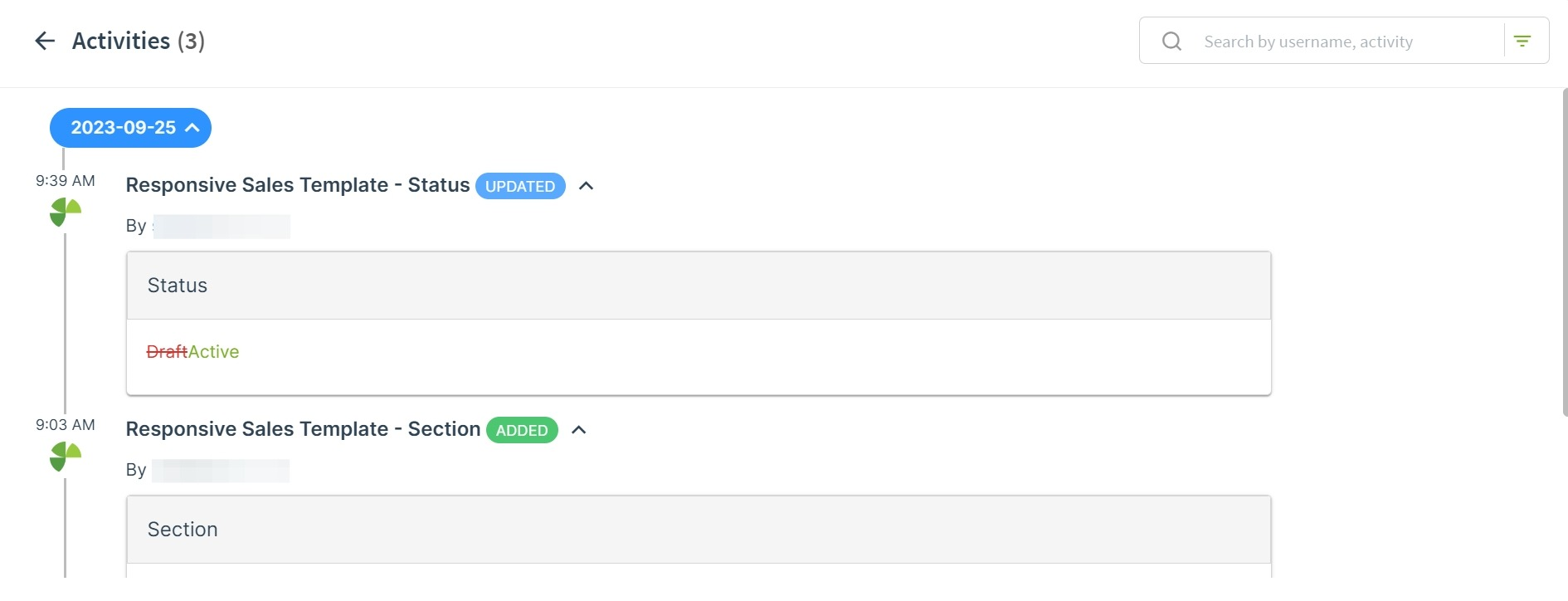Click the avatar icon at 9:03 AM
The width and height of the screenshot is (1568, 601).
pos(66,456)
